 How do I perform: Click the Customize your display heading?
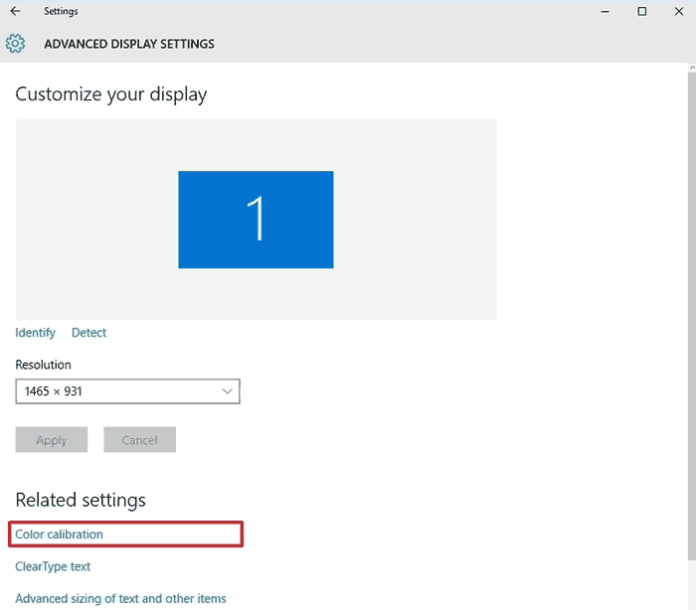pos(111,95)
